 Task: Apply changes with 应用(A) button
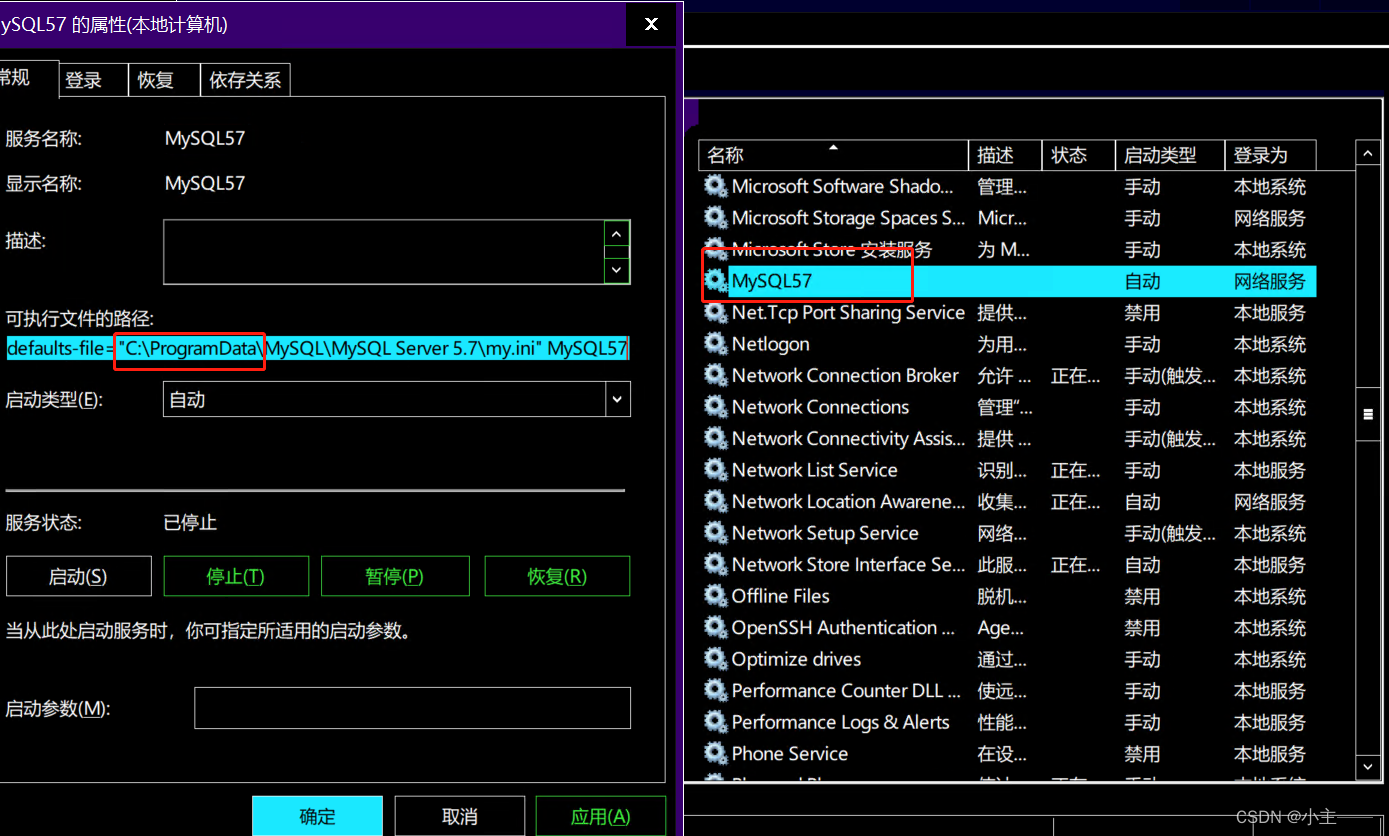point(601,816)
